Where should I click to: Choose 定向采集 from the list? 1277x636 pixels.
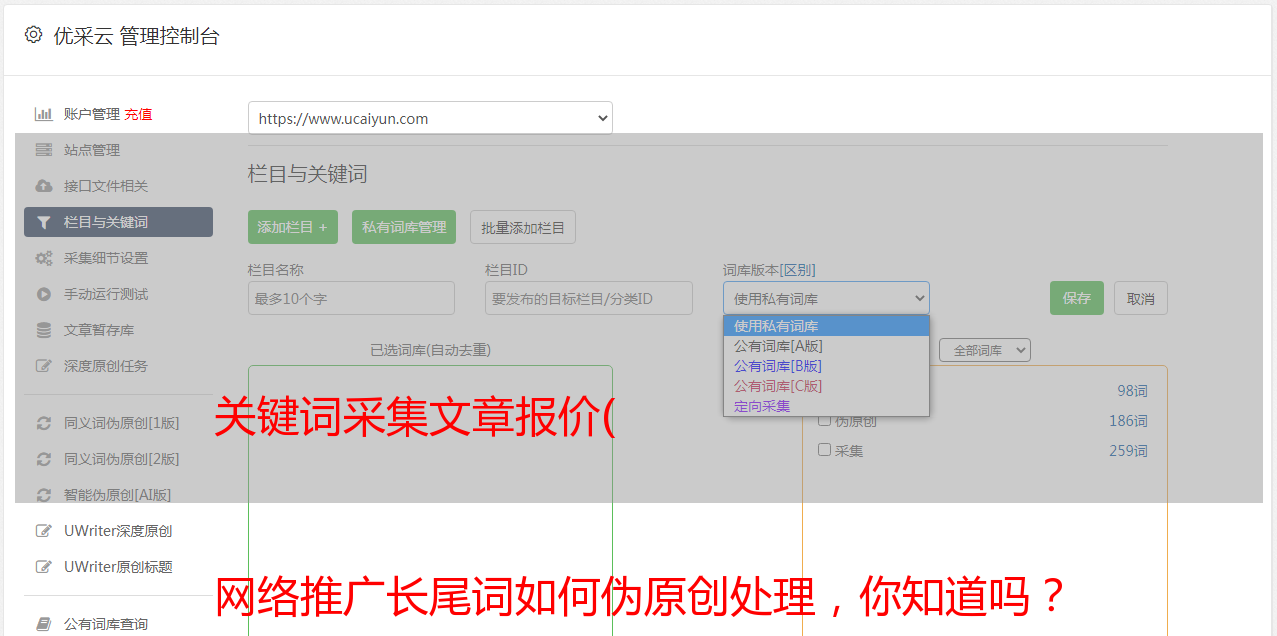[826, 406]
